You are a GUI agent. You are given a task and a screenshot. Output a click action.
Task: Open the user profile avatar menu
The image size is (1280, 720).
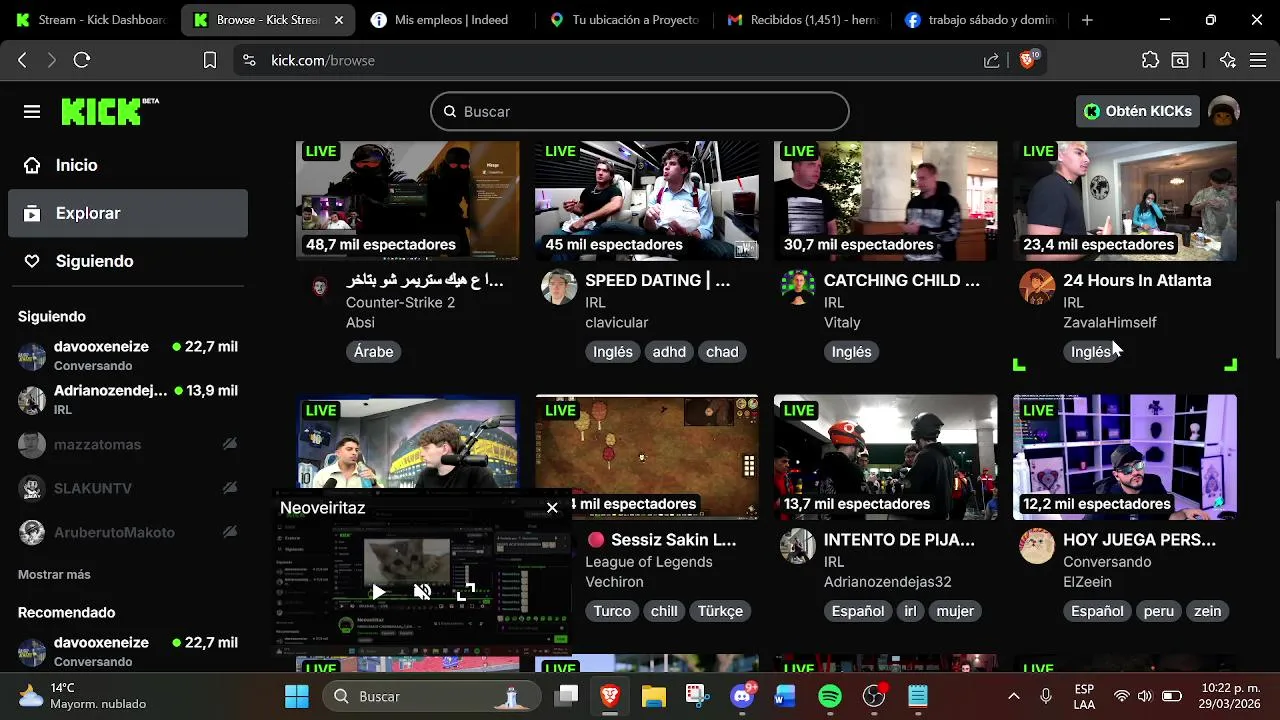click(1224, 111)
